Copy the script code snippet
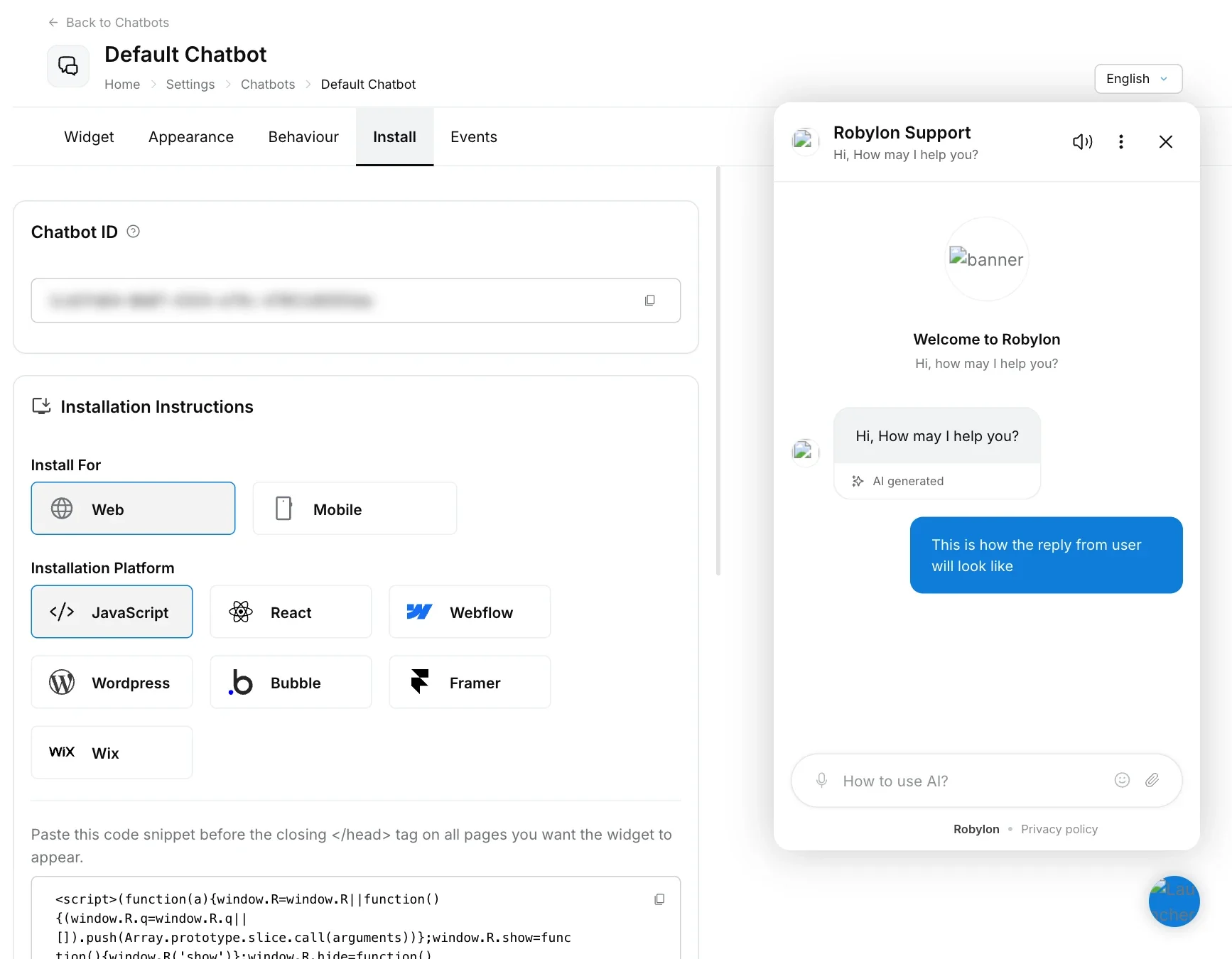The height and width of the screenshot is (959, 1232). click(659, 899)
